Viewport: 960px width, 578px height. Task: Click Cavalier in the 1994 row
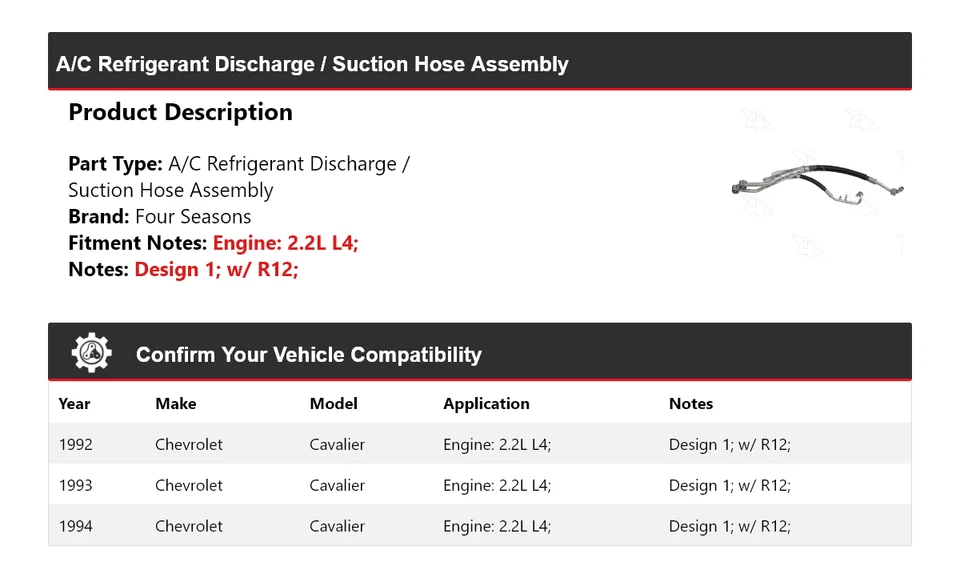(x=337, y=526)
